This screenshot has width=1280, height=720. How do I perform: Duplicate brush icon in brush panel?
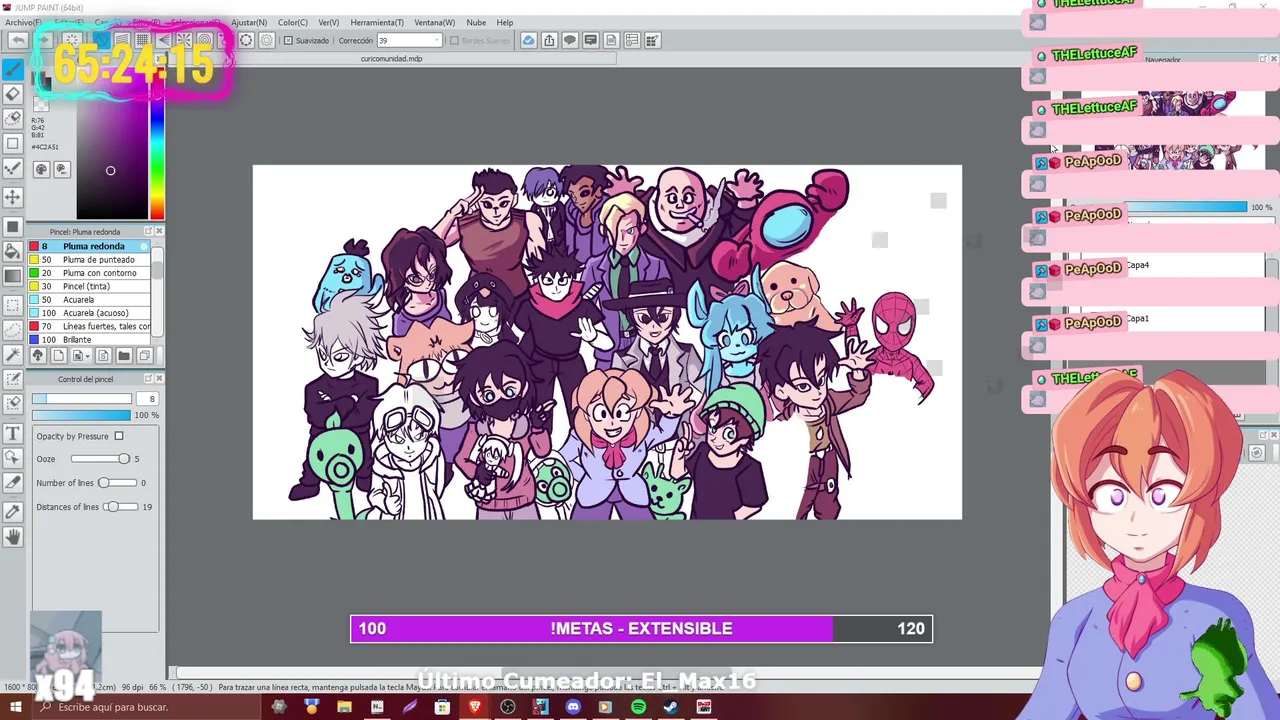tap(145, 356)
